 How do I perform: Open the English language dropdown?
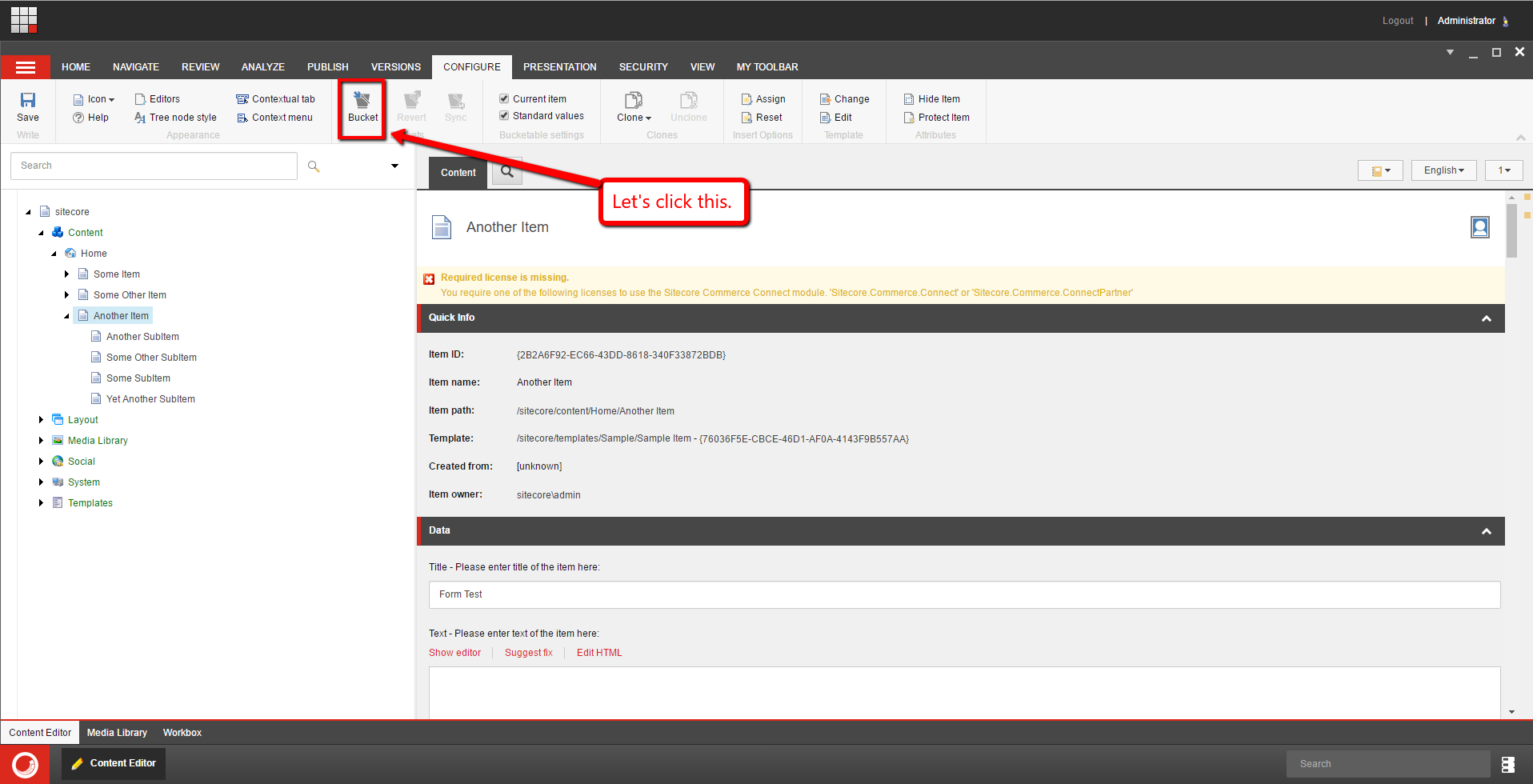click(x=1443, y=170)
